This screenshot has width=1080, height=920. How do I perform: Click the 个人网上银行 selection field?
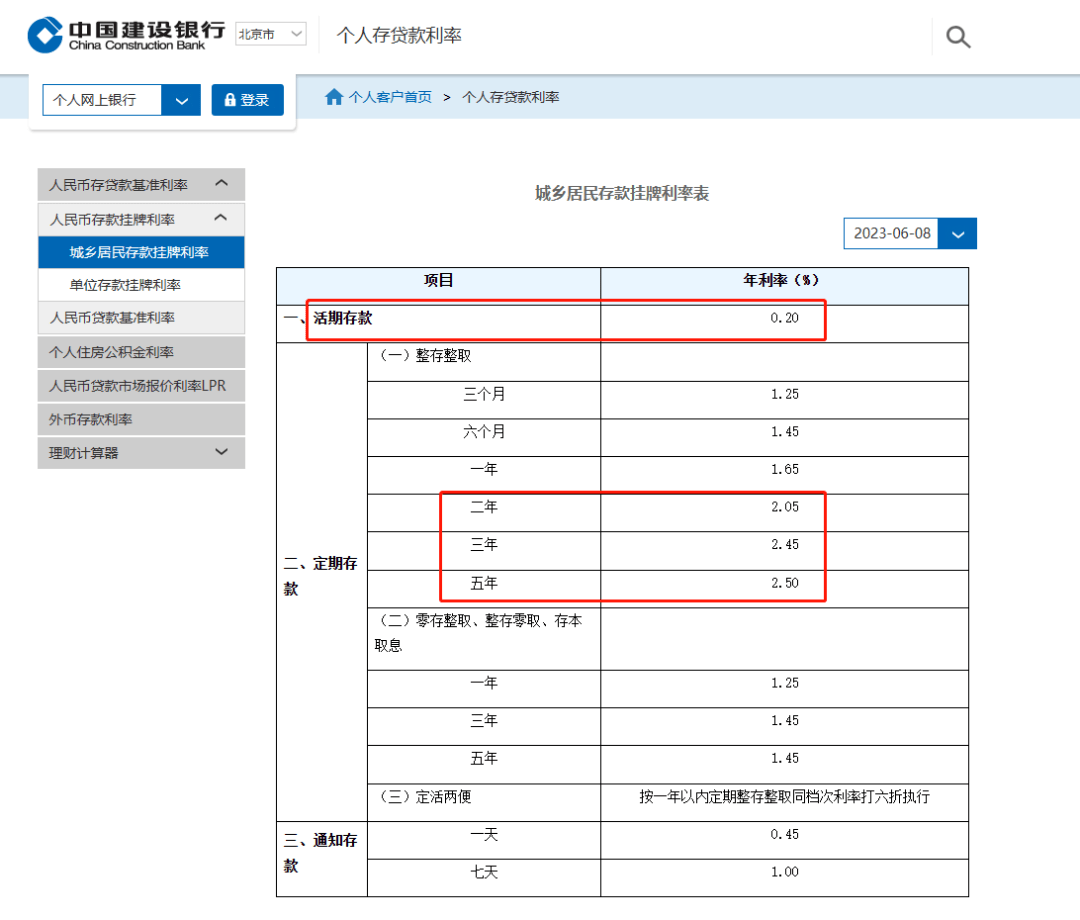click(102, 100)
